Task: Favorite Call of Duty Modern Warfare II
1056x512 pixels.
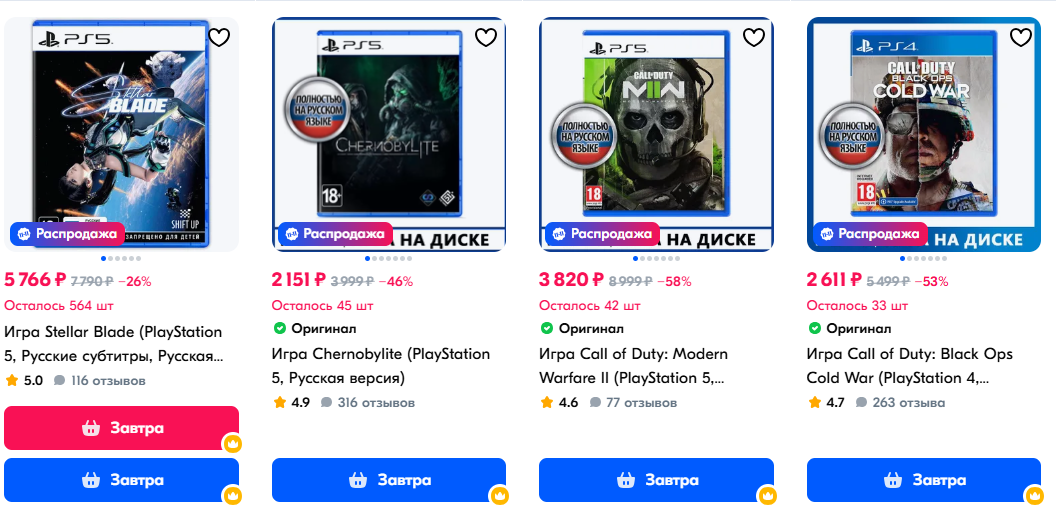Action: coord(754,37)
